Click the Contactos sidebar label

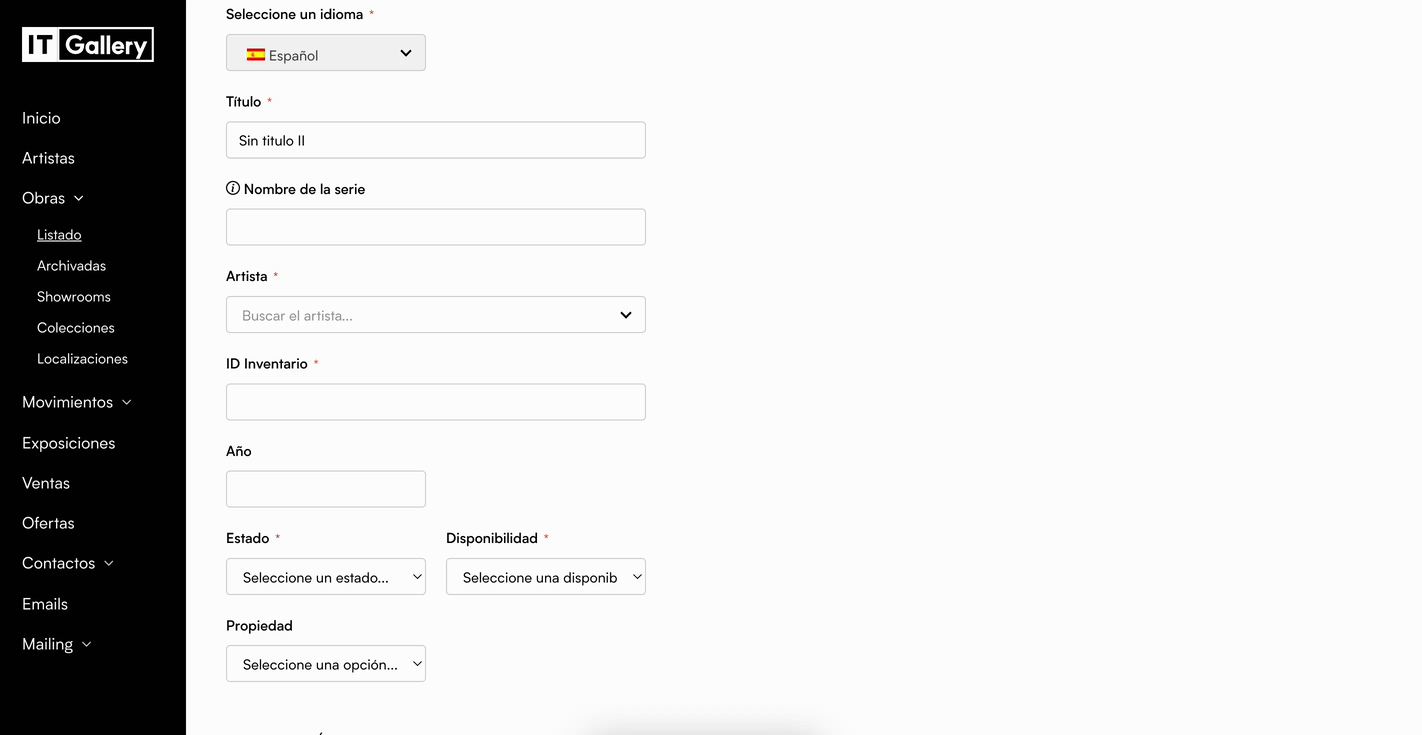pyautogui.click(x=58, y=563)
